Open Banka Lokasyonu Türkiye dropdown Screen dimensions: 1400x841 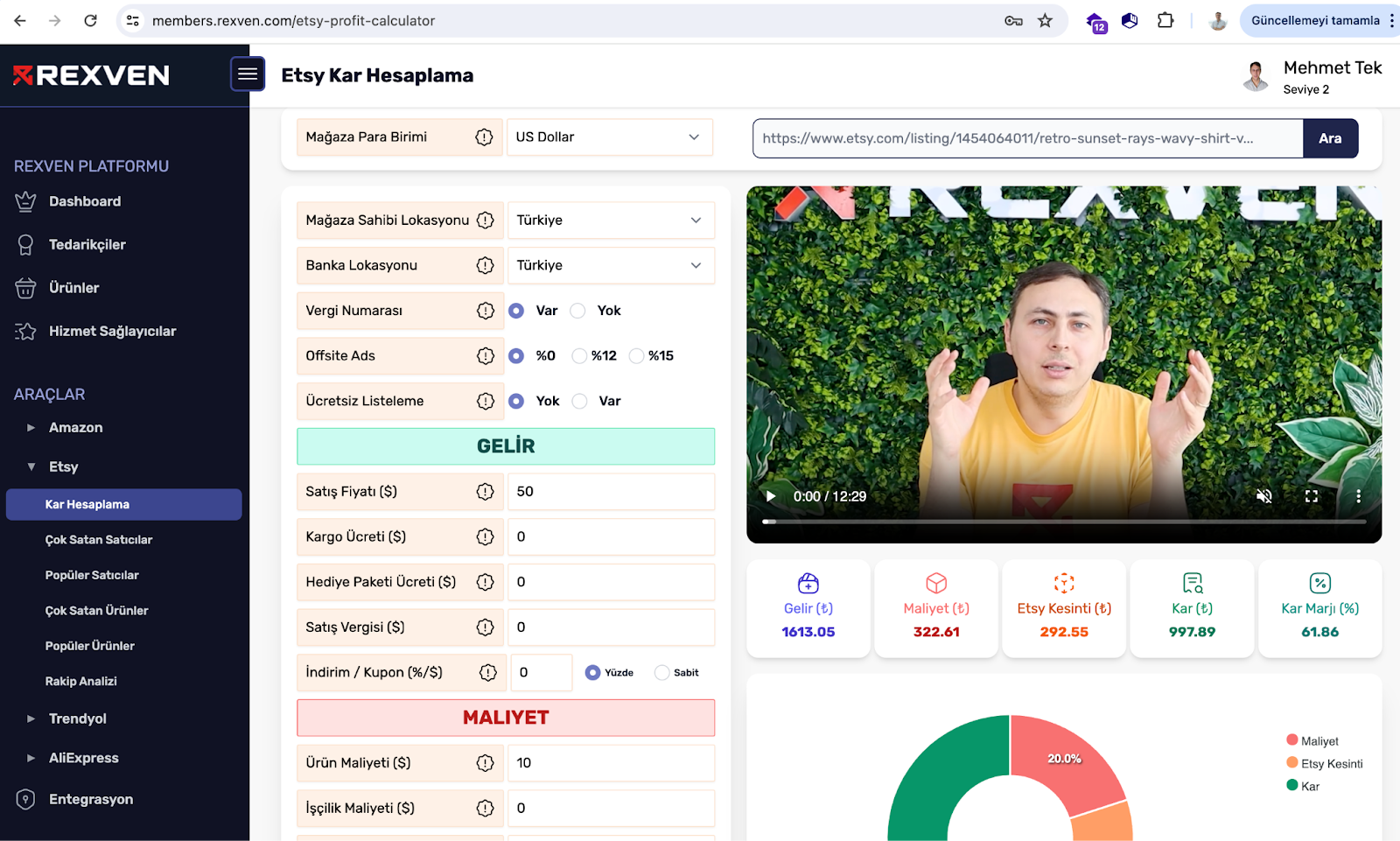611,265
